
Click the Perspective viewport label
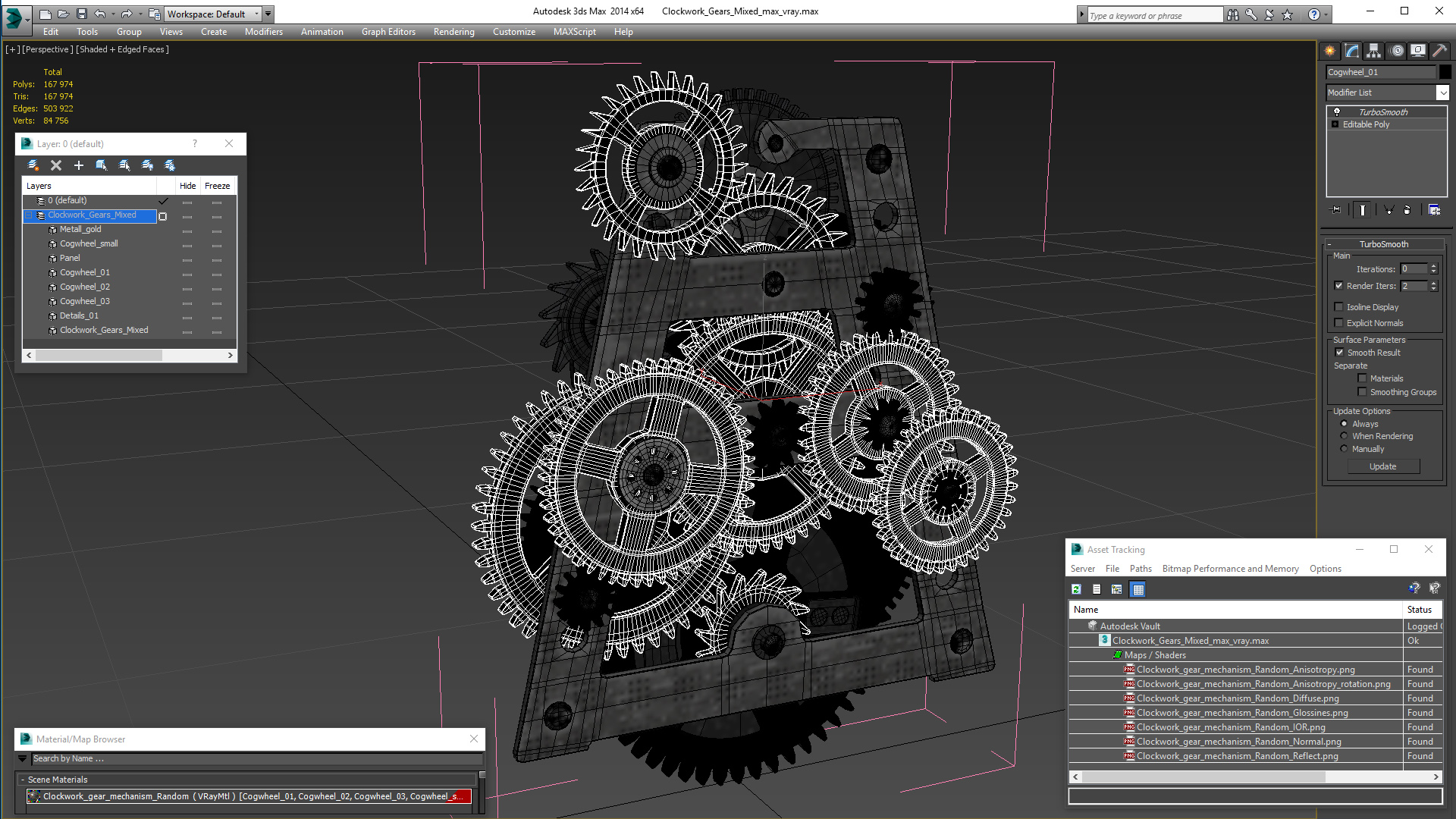48,49
